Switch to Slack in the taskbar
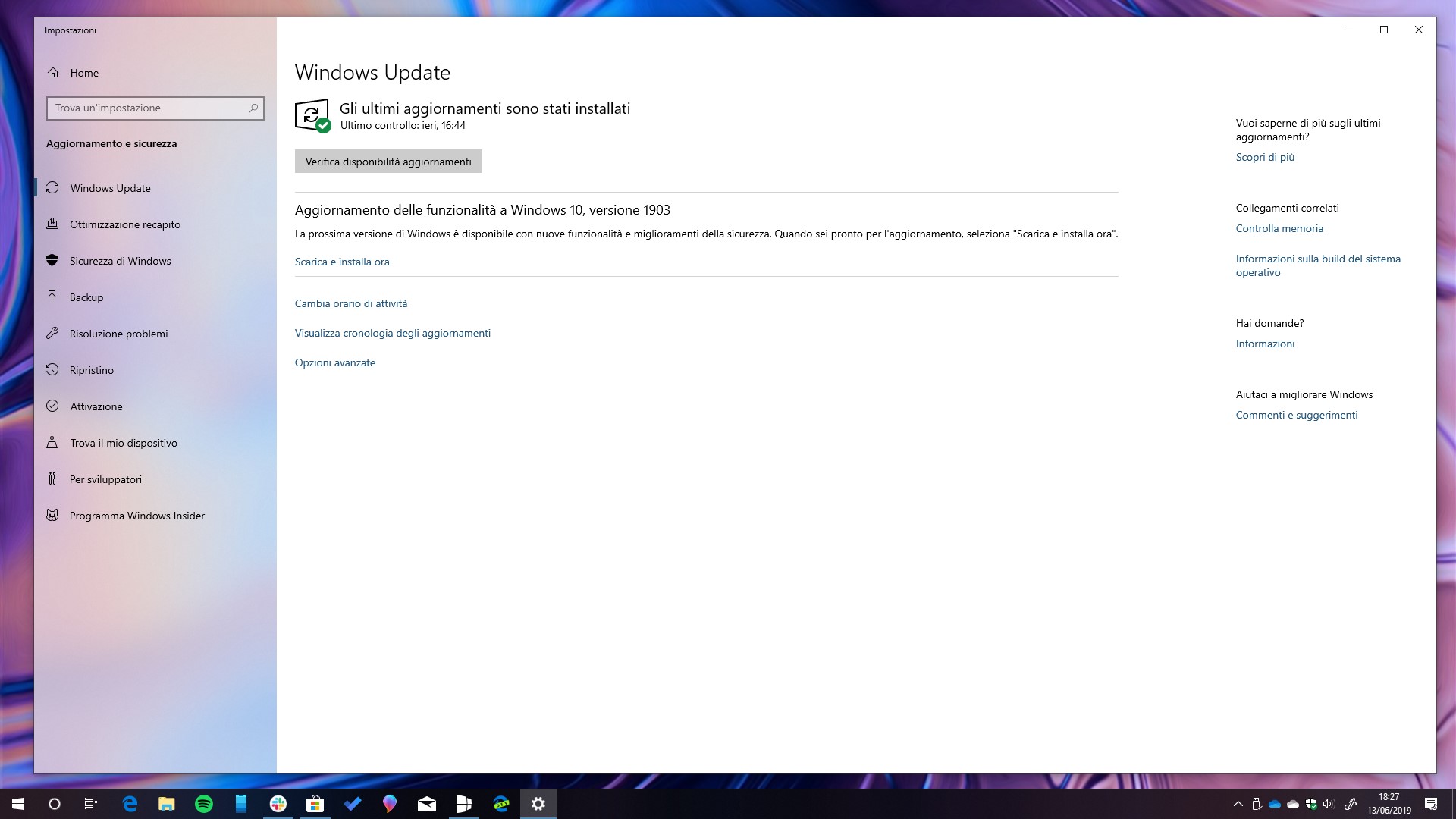The image size is (1456, 819). [278, 804]
